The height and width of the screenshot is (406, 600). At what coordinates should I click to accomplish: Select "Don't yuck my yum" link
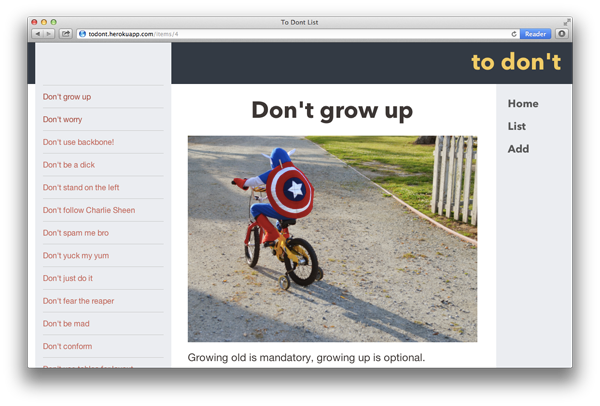[76, 256]
